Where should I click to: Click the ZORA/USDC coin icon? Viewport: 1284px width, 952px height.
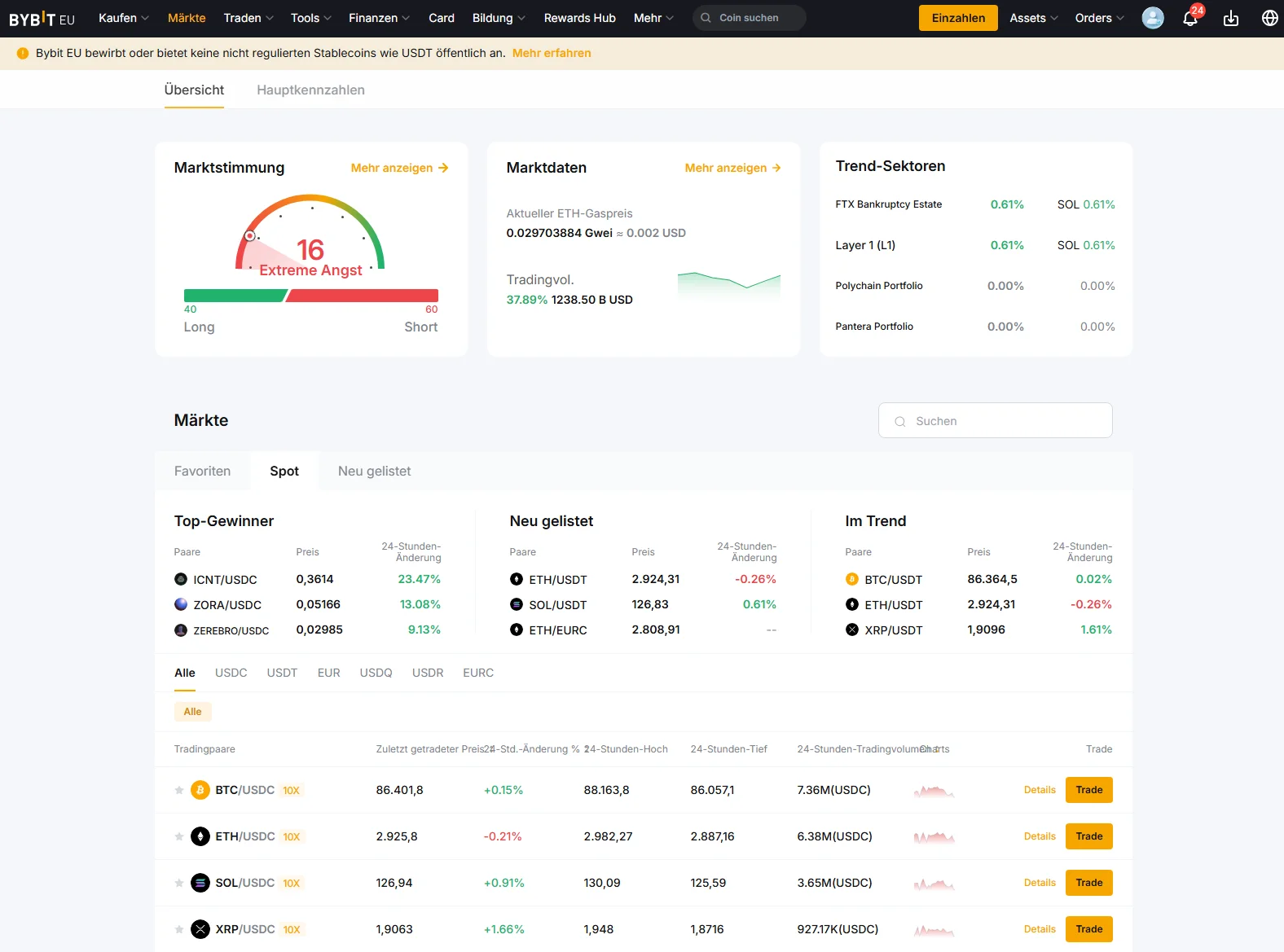181,604
